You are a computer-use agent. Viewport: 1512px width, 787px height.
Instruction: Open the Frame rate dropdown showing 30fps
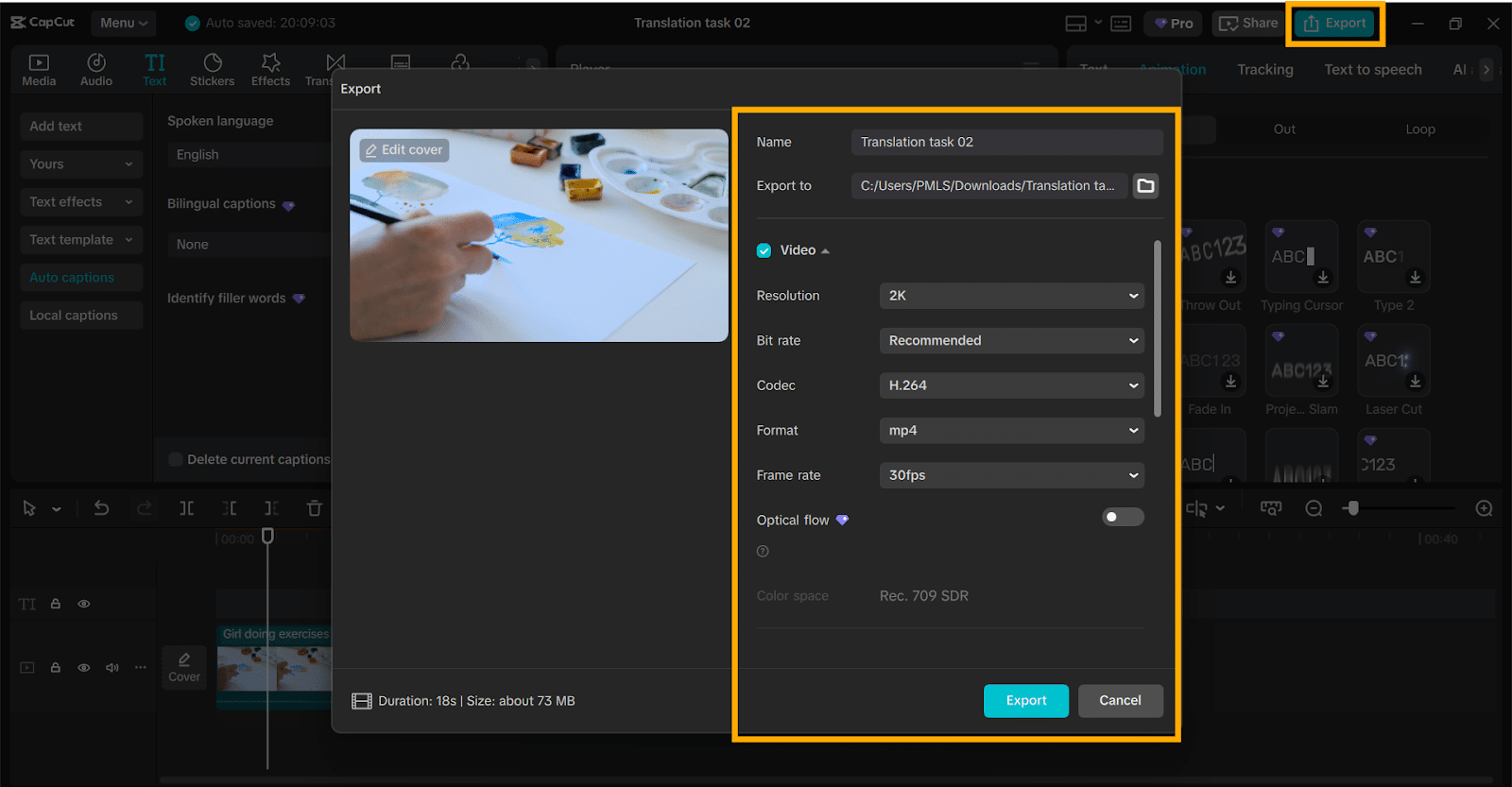[1011, 475]
